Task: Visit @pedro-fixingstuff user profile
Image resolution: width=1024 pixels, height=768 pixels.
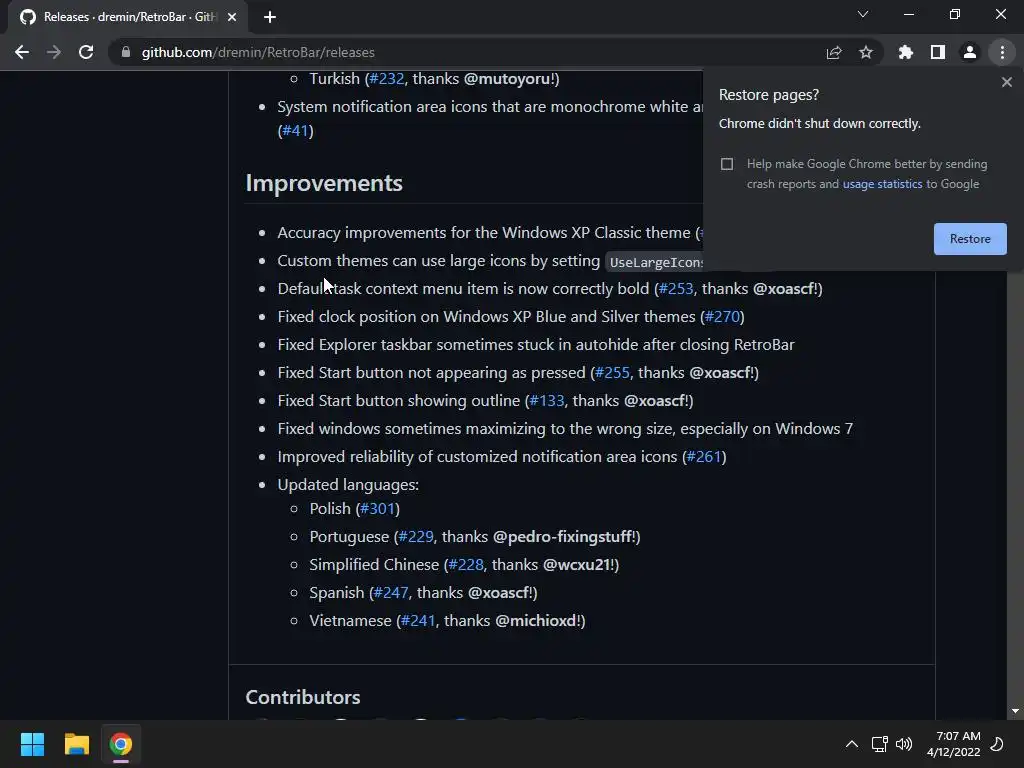Action: (x=562, y=537)
